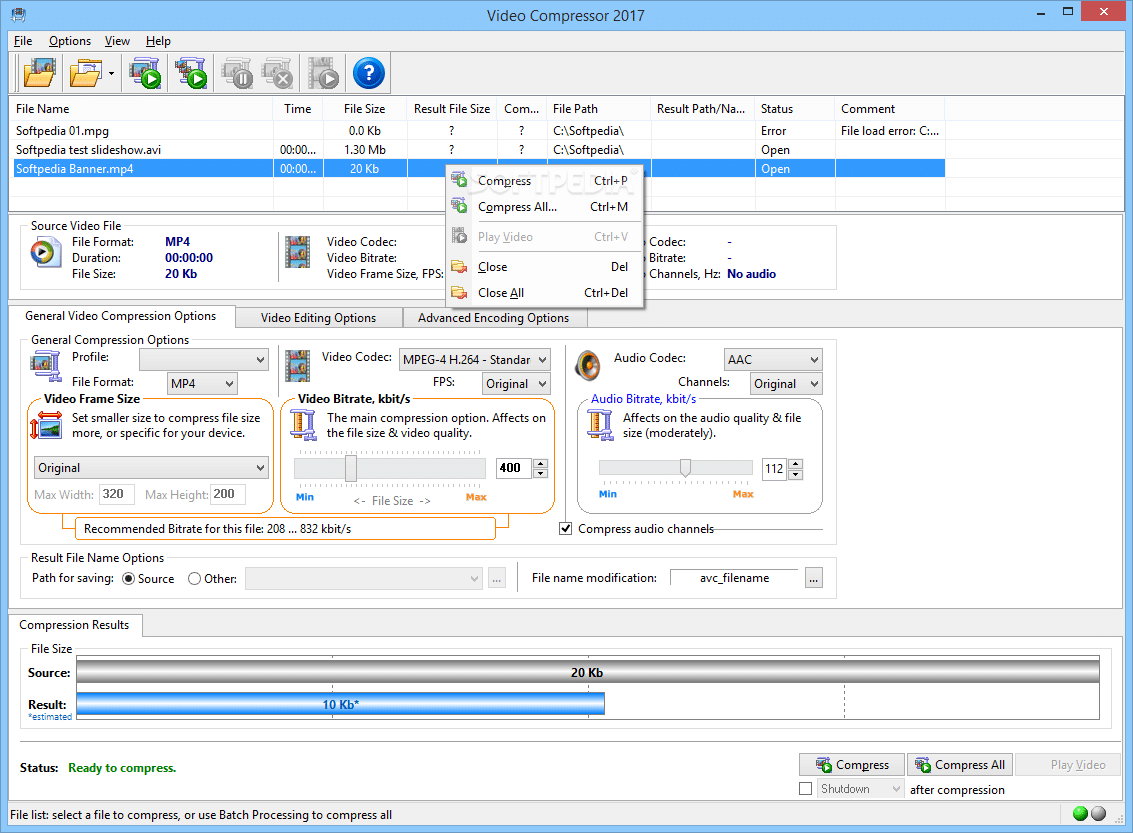Click the Compress All toolbar icon

click(x=191, y=73)
